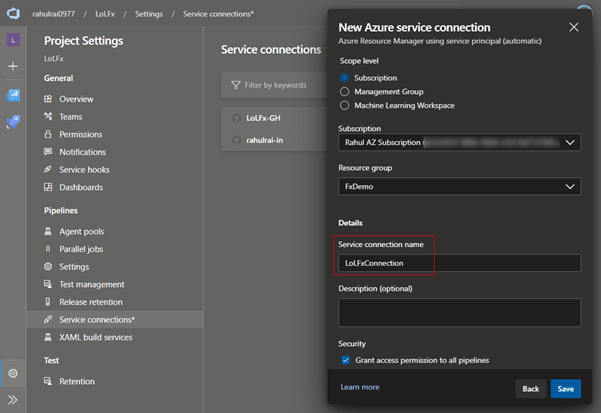Open the LoLFx project avatar tile
This screenshot has width=601, height=413.
point(13,40)
